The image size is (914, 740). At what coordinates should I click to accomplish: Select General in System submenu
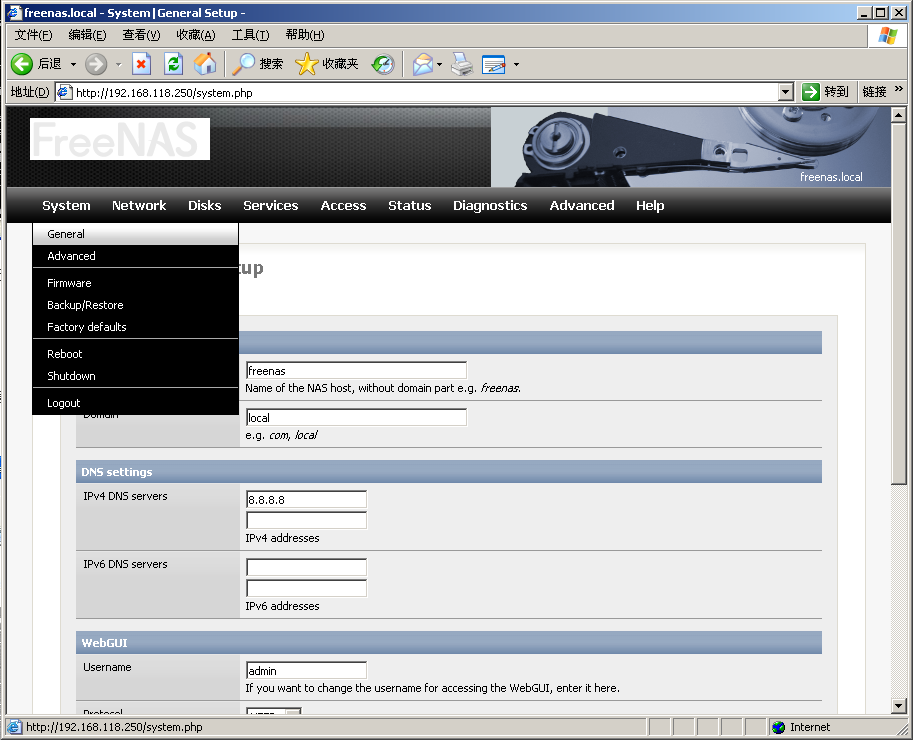pos(135,234)
